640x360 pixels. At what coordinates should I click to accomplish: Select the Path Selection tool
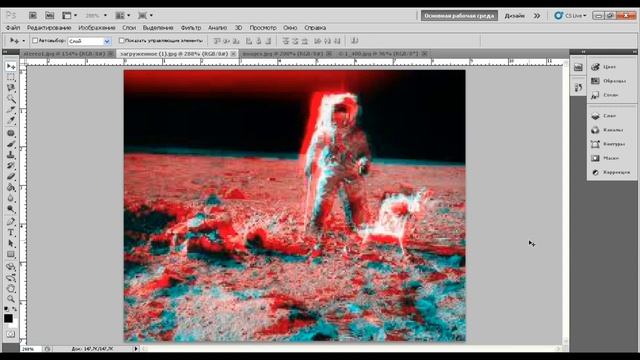point(11,244)
